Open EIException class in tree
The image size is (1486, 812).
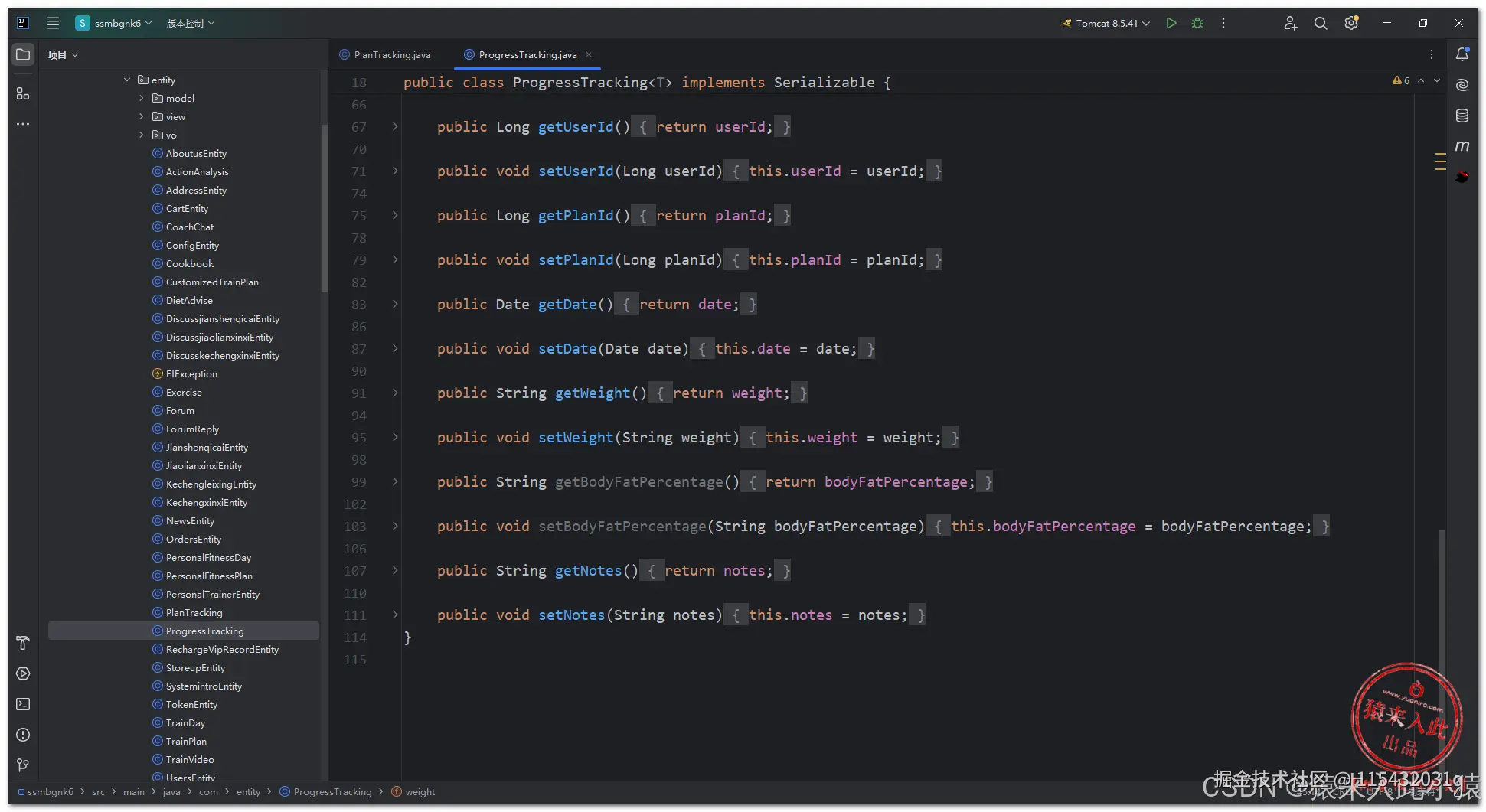pos(191,373)
